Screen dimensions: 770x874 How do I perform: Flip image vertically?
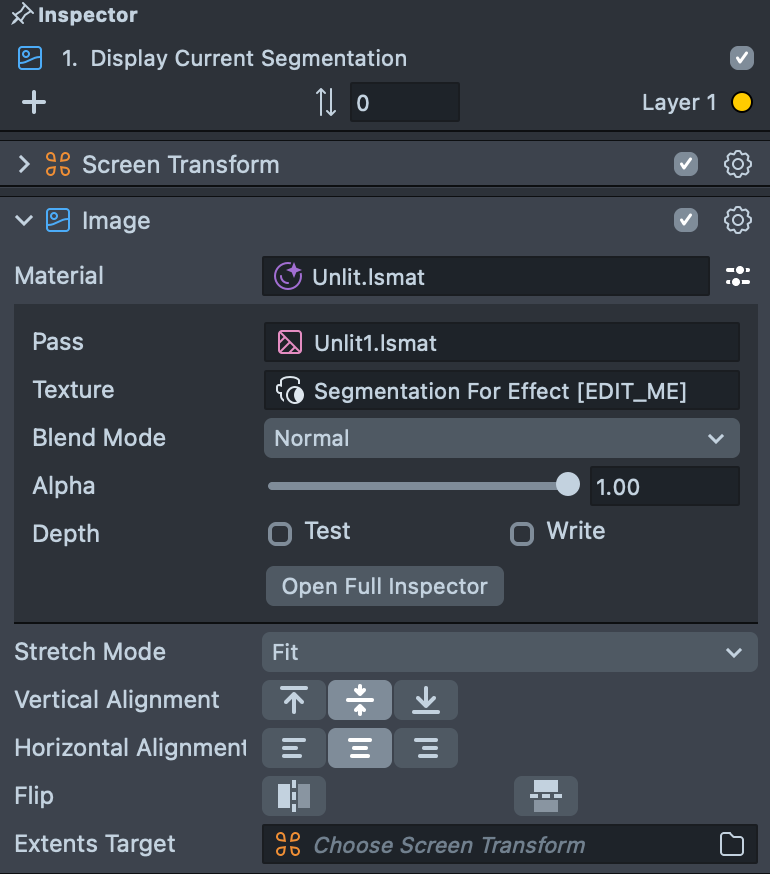pyautogui.click(x=546, y=796)
